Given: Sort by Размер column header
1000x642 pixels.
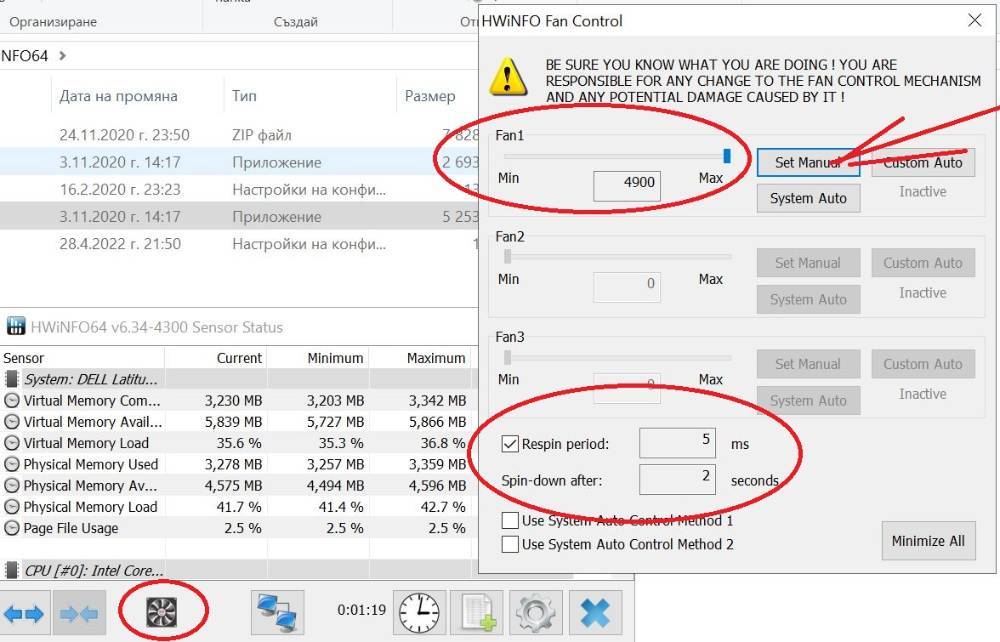Looking at the screenshot, I should 430,96.
